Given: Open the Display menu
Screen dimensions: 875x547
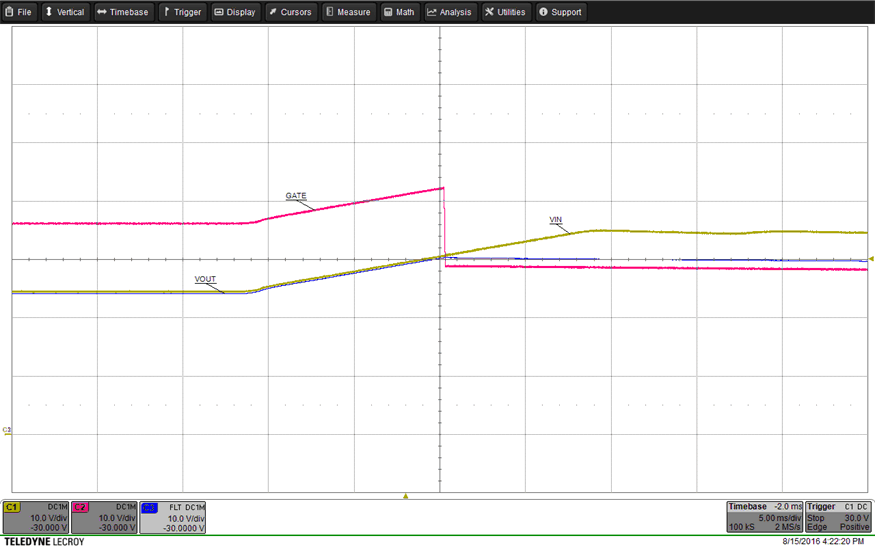Looking at the screenshot, I should pos(235,12).
